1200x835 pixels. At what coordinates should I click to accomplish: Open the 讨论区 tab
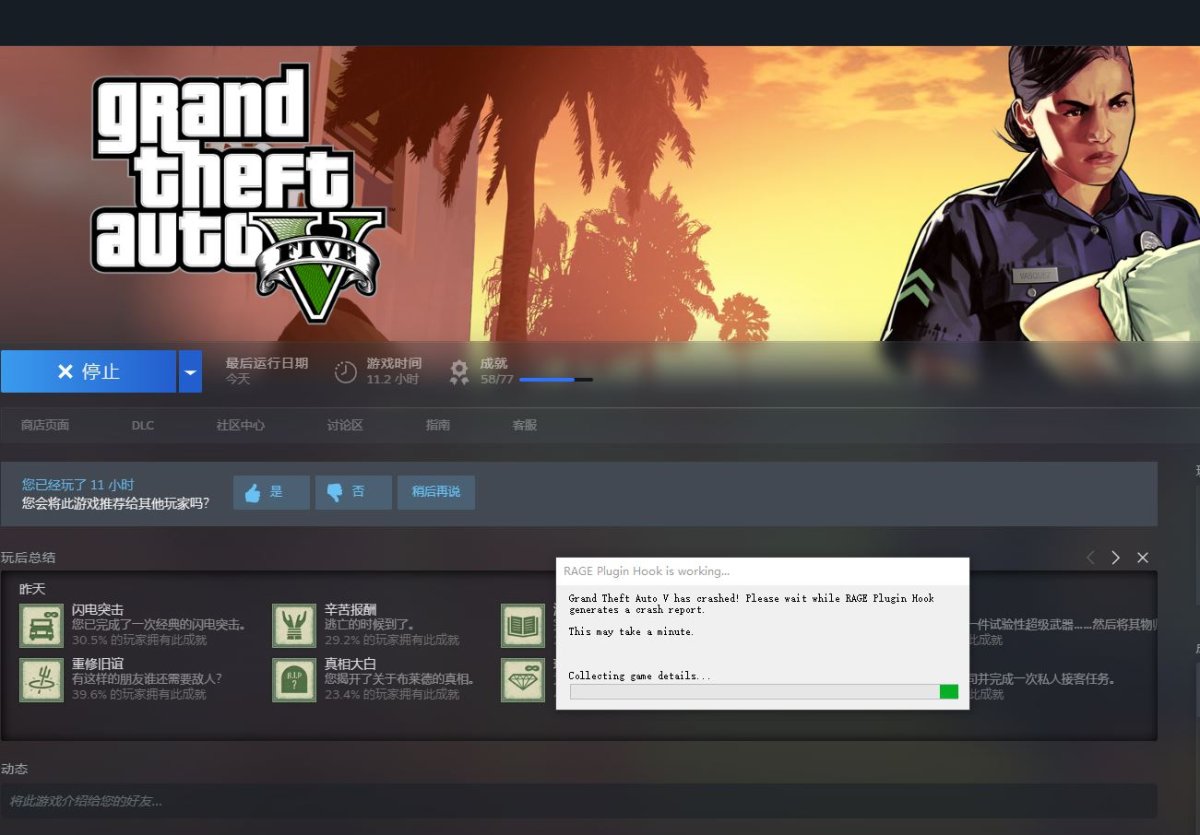[344, 425]
